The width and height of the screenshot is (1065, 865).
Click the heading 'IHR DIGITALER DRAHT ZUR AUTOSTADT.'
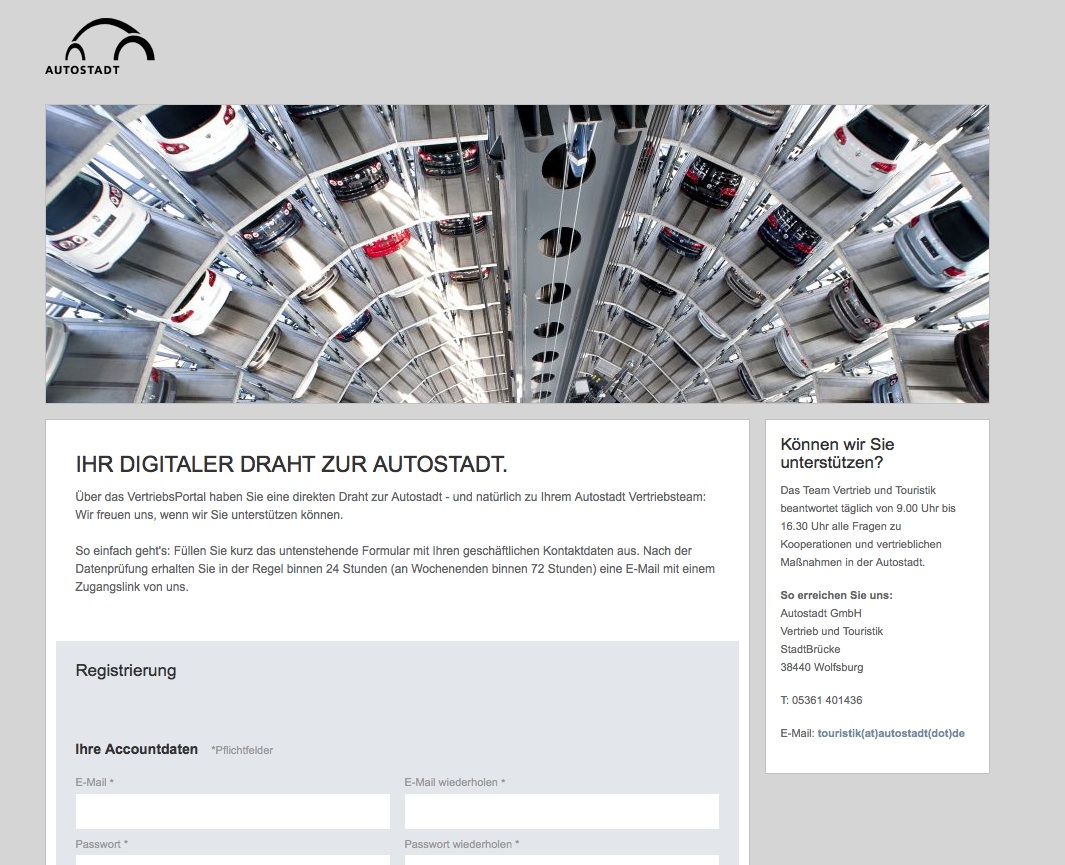pyautogui.click(x=291, y=464)
